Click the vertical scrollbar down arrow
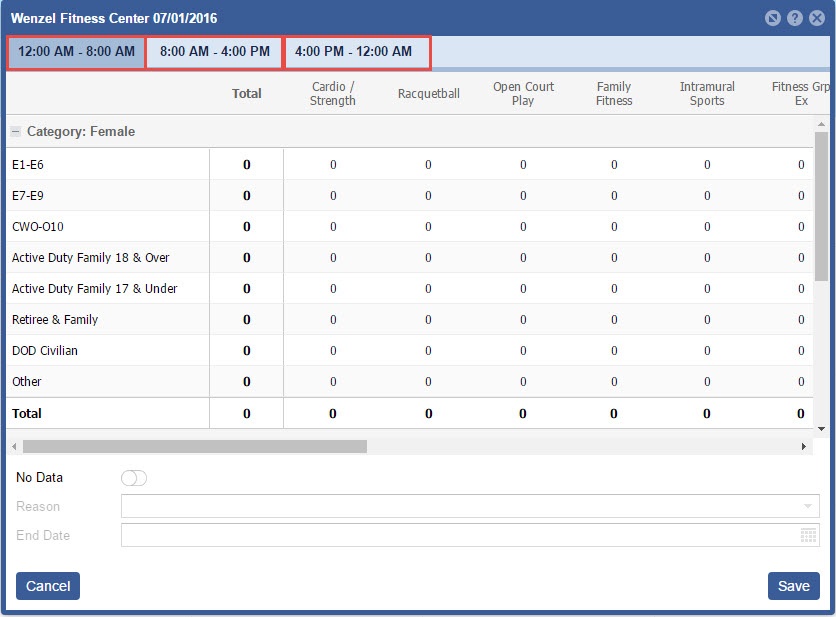This screenshot has width=836, height=617. pos(821,428)
